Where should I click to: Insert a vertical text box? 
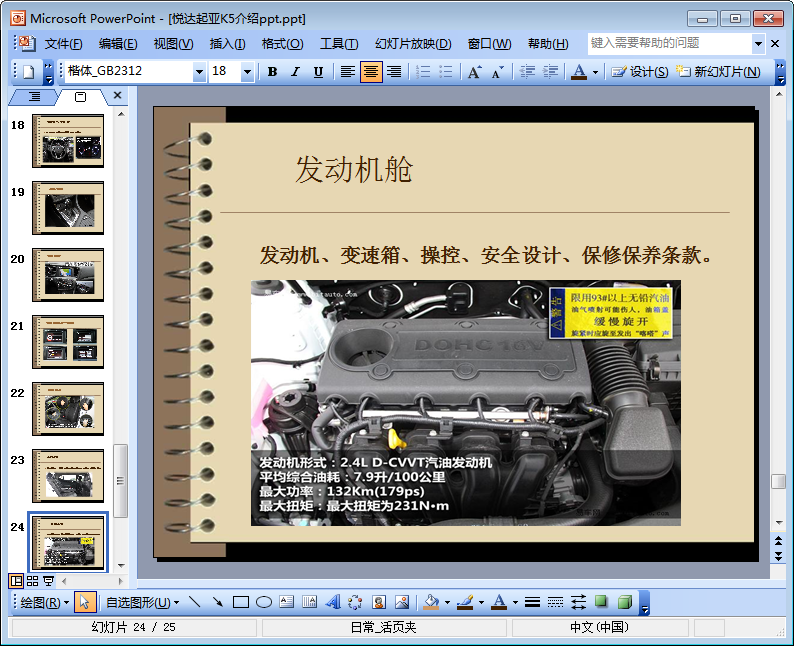click(x=309, y=602)
